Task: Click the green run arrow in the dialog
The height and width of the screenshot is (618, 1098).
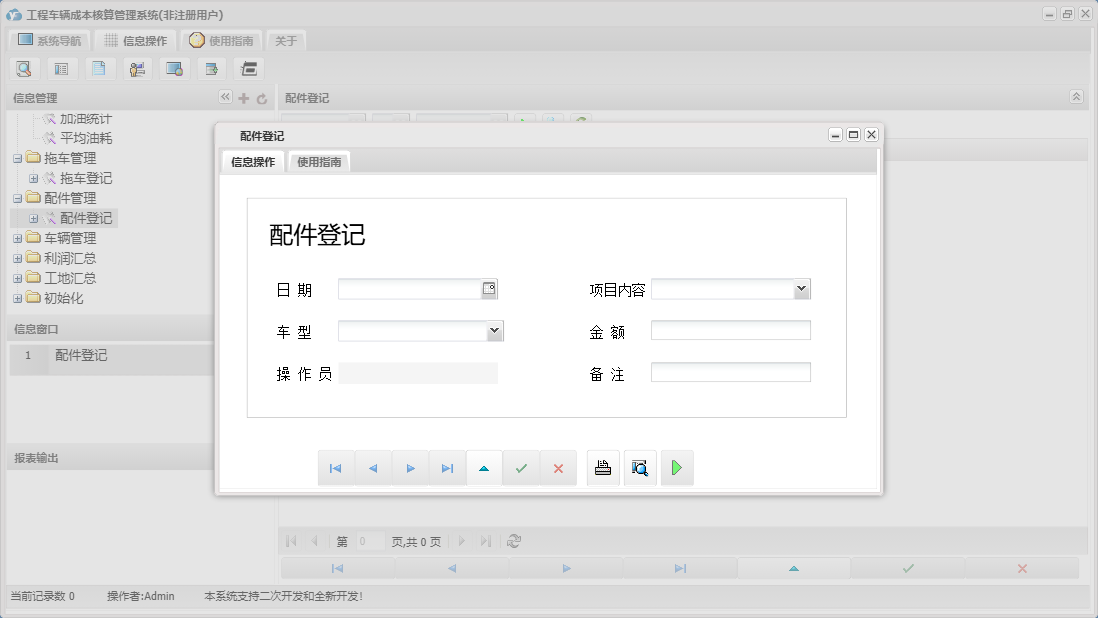Action: click(x=677, y=467)
